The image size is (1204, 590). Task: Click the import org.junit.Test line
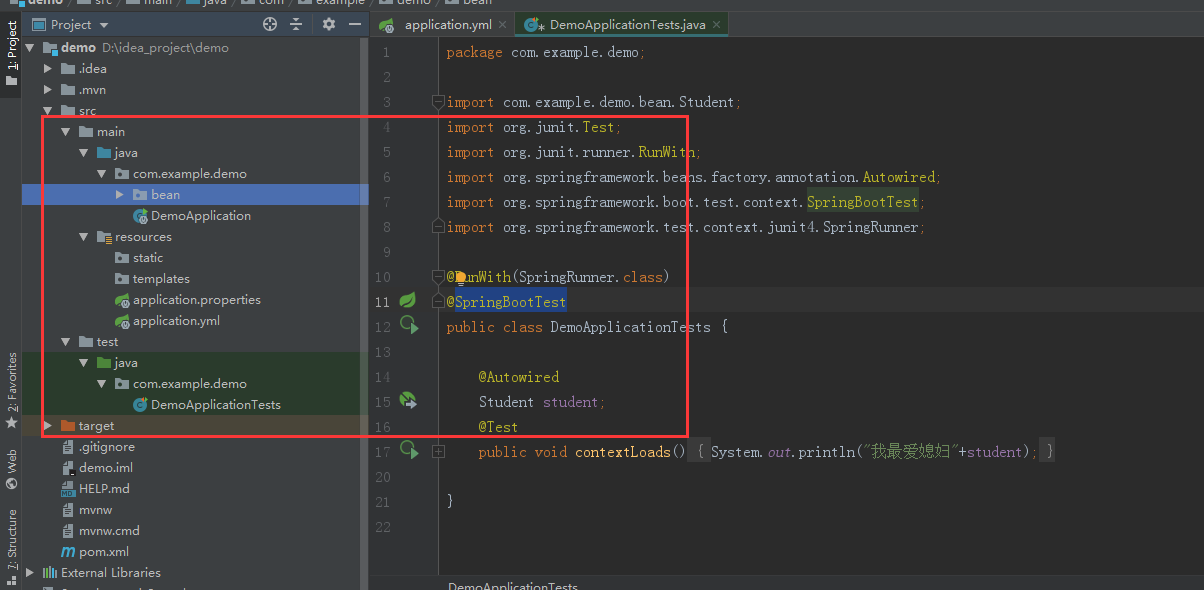pos(535,127)
